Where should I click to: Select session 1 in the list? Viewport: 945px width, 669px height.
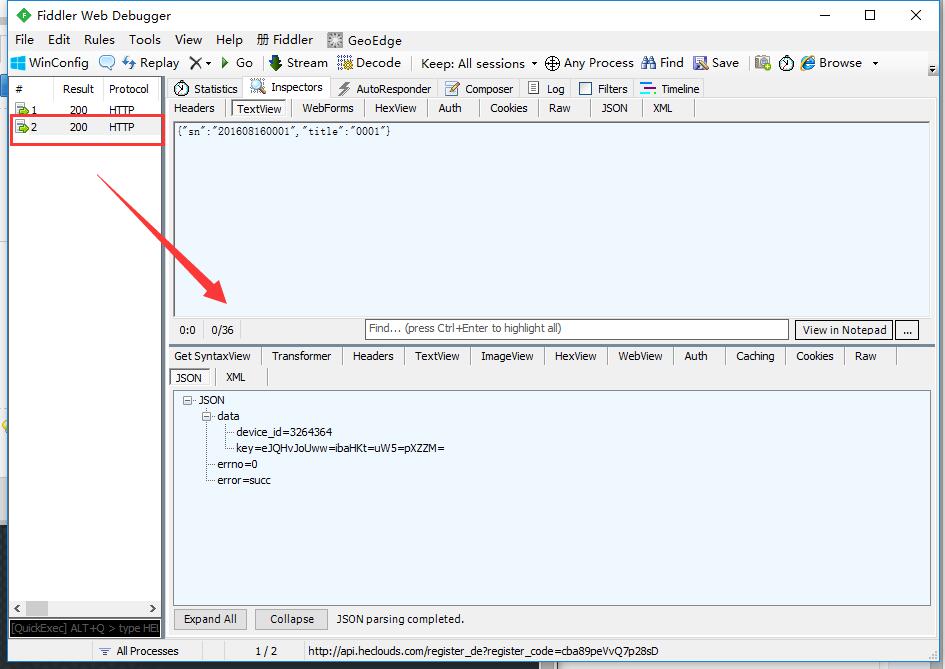(86, 110)
